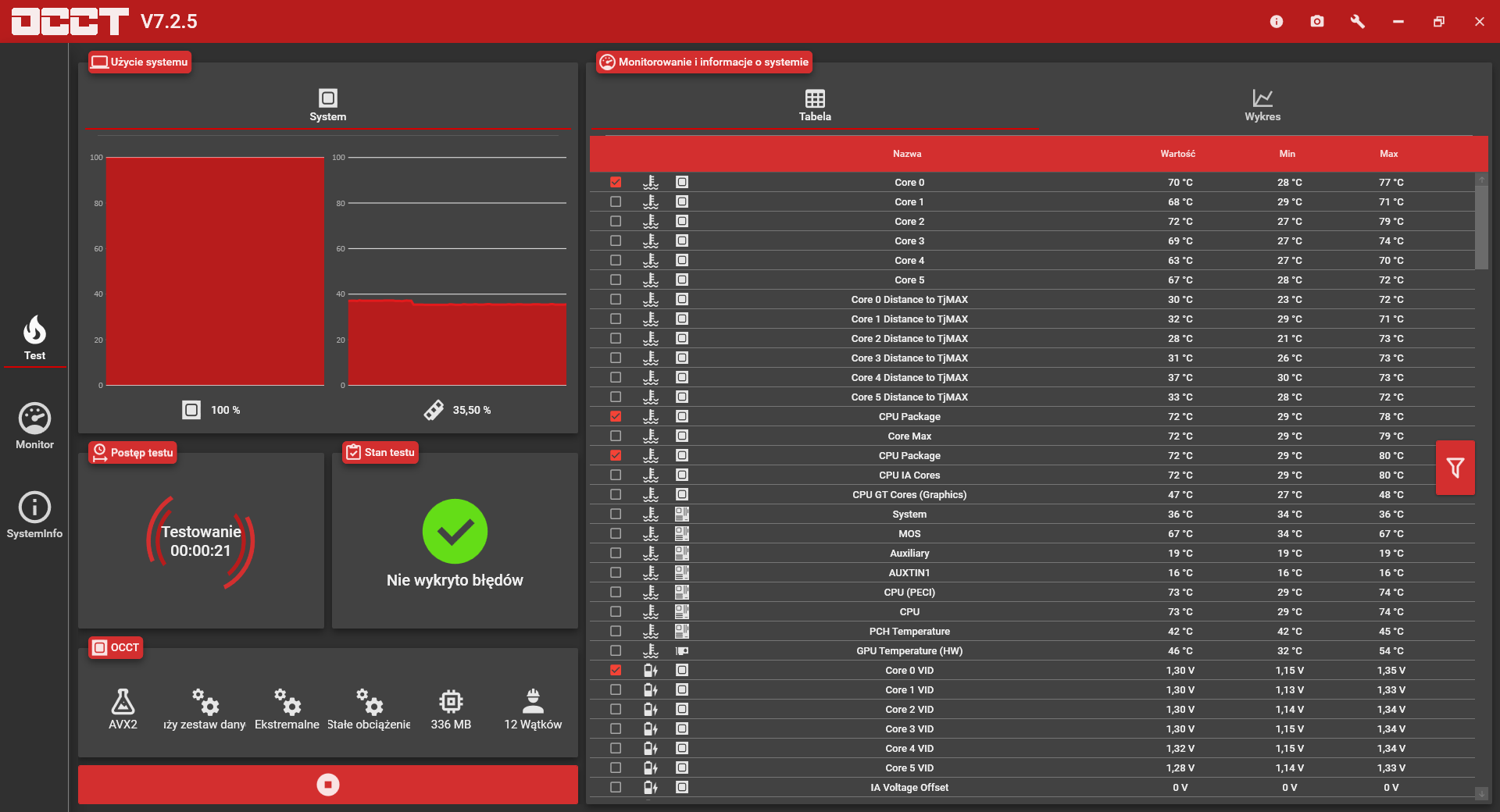Click the CPU usage icon beside 100 %
Image resolution: width=1500 pixels, height=812 pixels.
coord(191,410)
